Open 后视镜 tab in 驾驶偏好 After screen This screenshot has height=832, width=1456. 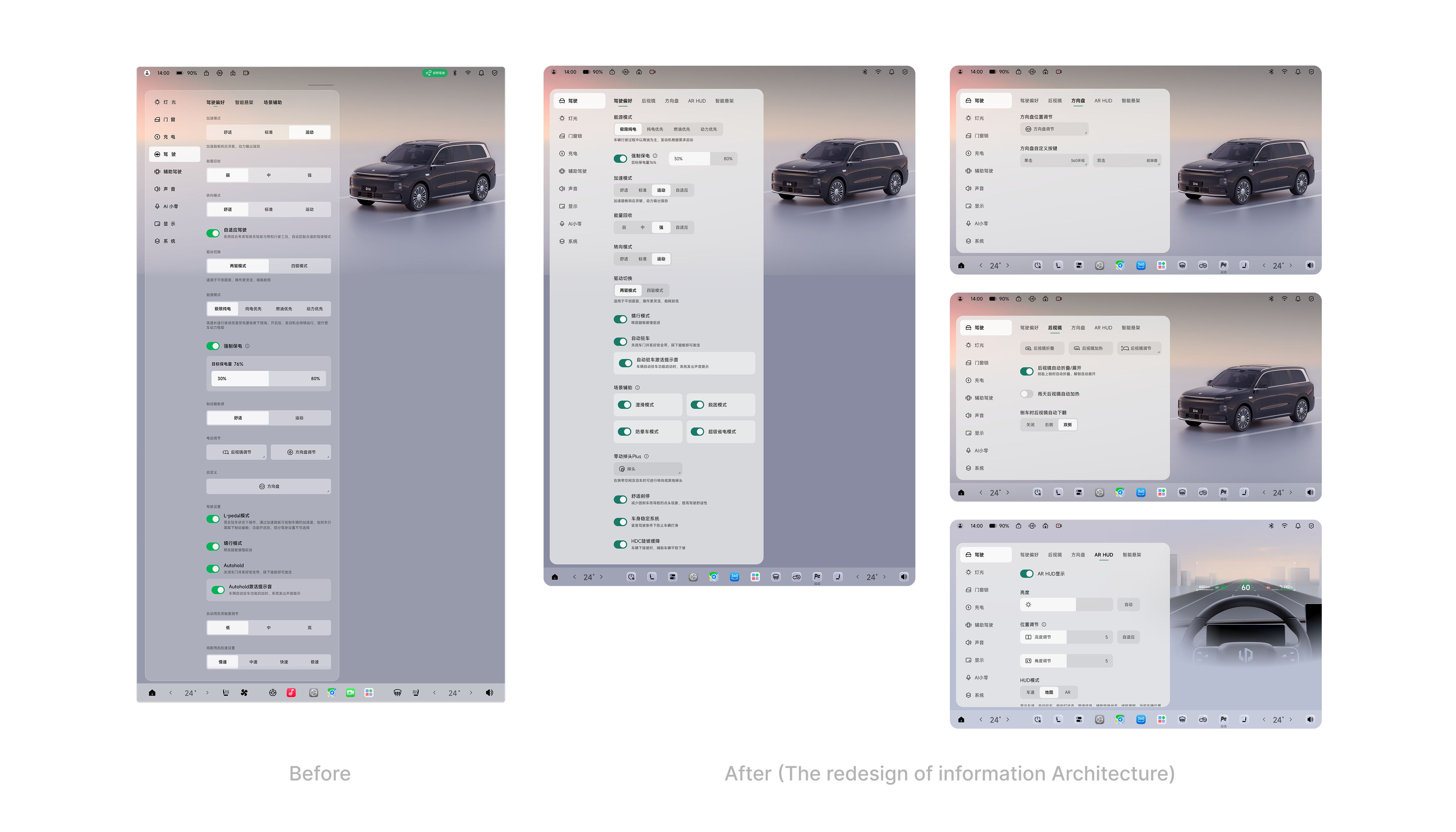coord(649,101)
